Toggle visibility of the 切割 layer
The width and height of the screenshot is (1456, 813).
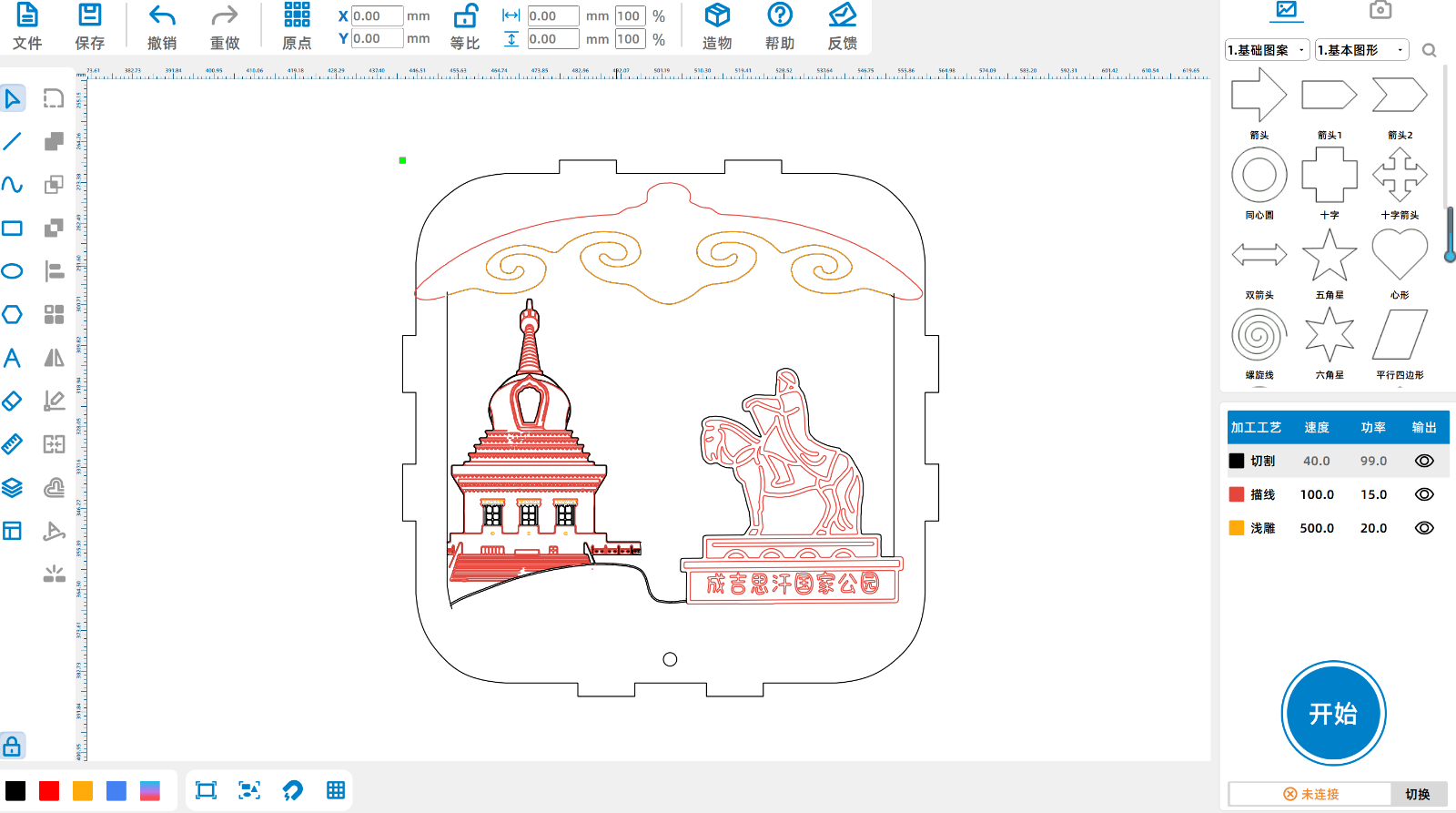pyautogui.click(x=1424, y=461)
